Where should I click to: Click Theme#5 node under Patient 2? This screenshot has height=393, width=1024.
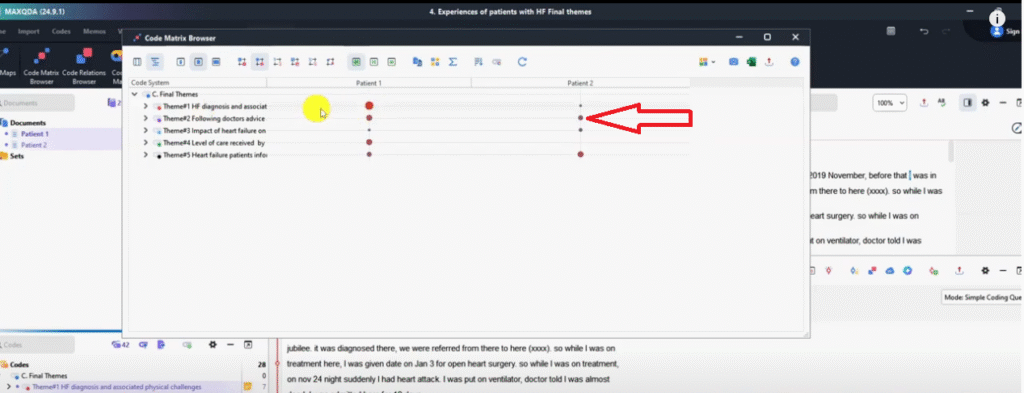tap(580, 154)
